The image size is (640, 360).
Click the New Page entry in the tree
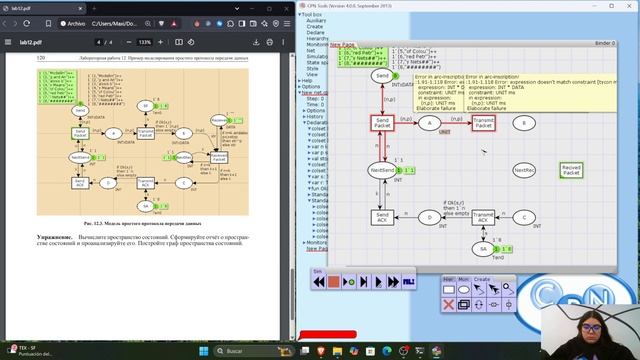[317, 249]
